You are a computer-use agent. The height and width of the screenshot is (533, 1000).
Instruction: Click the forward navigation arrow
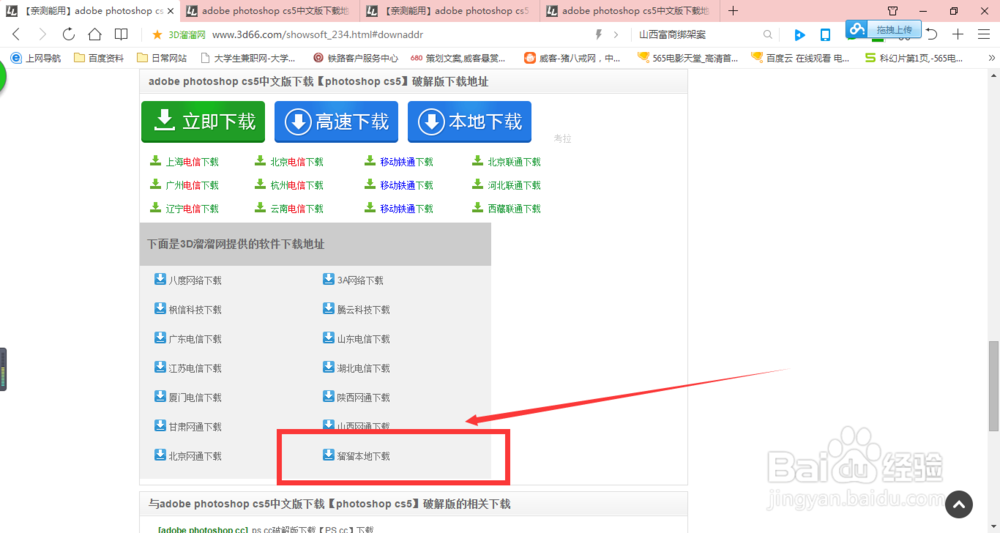pos(42,34)
